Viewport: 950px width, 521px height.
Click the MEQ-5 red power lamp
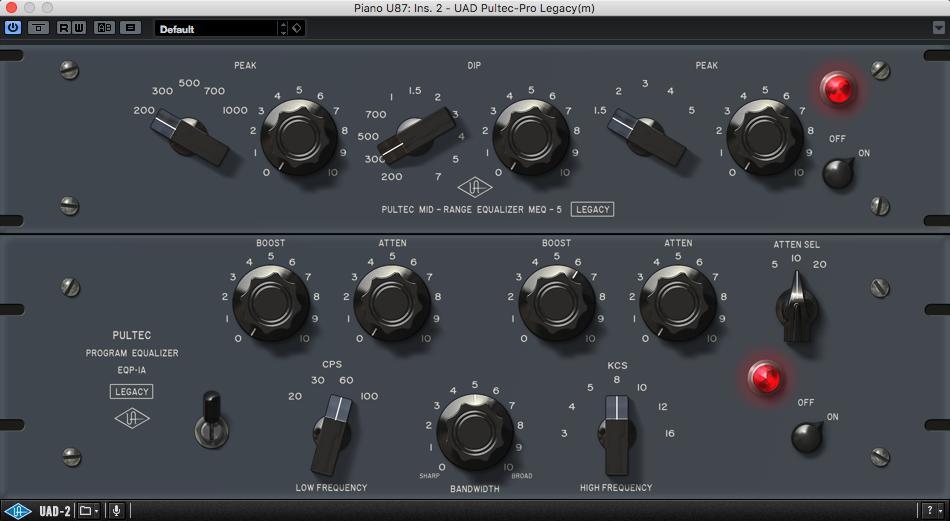coord(839,89)
